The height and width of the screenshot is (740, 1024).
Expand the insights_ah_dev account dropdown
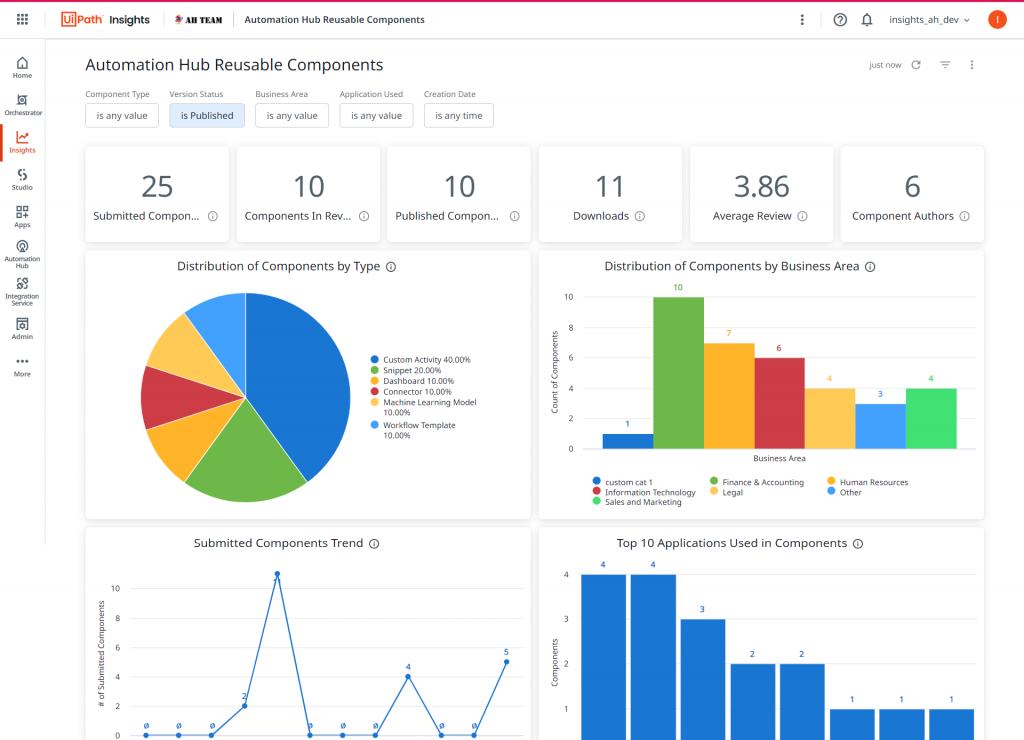(x=929, y=20)
